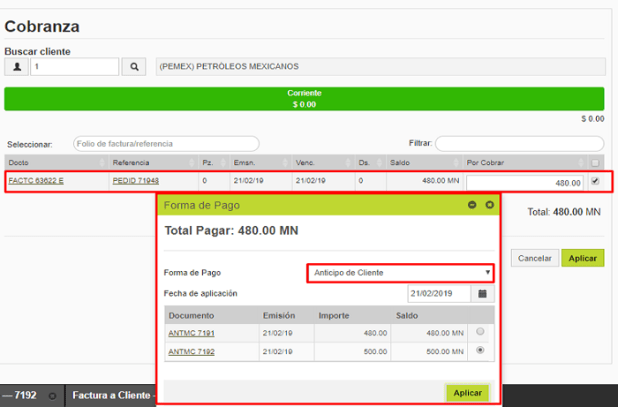Close the Forma de Pago dialog
618x407 pixels.
tap(490, 205)
